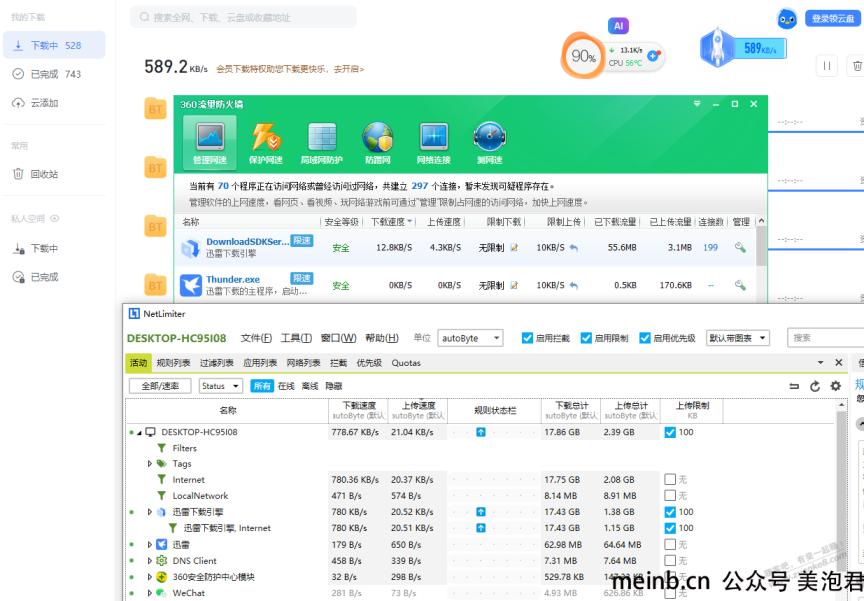Click the AI badge in Xunlei header
Viewport: 864px width, 601px height.
point(618,26)
